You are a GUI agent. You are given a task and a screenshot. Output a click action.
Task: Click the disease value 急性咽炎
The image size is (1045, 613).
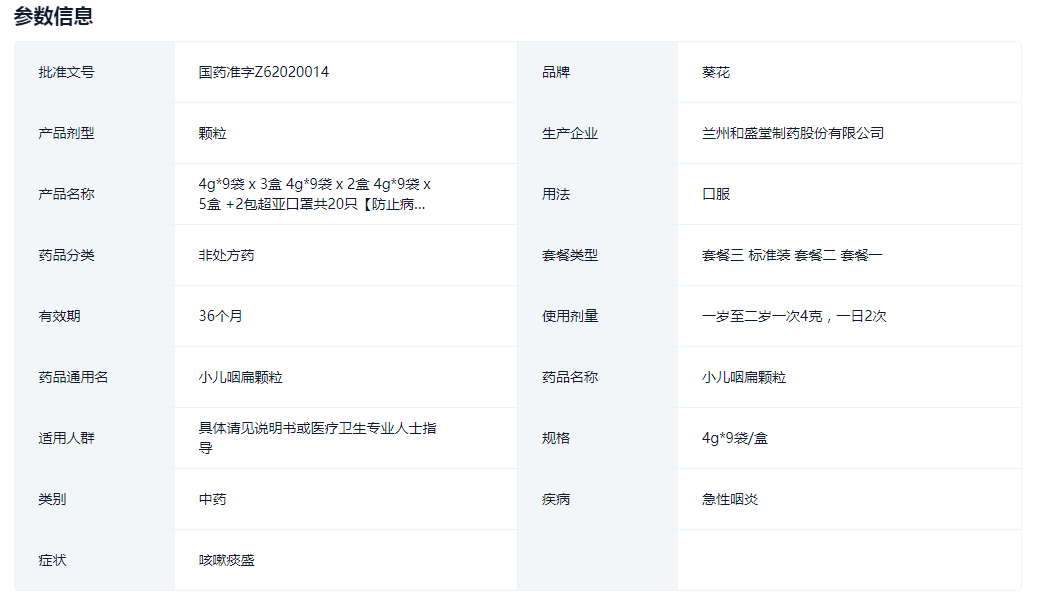tap(730, 499)
